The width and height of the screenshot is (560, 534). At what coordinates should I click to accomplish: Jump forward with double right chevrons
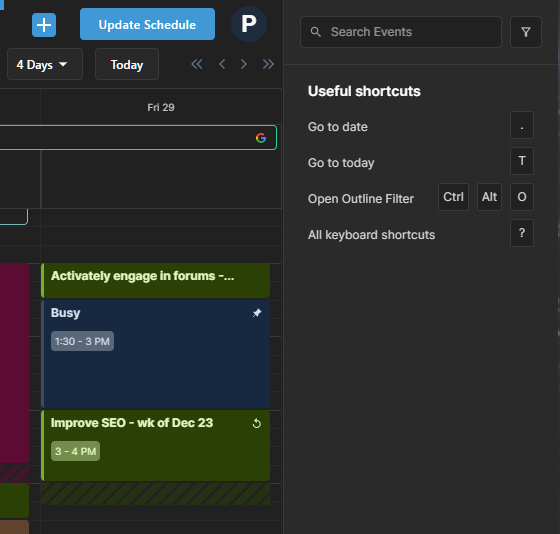click(x=268, y=64)
